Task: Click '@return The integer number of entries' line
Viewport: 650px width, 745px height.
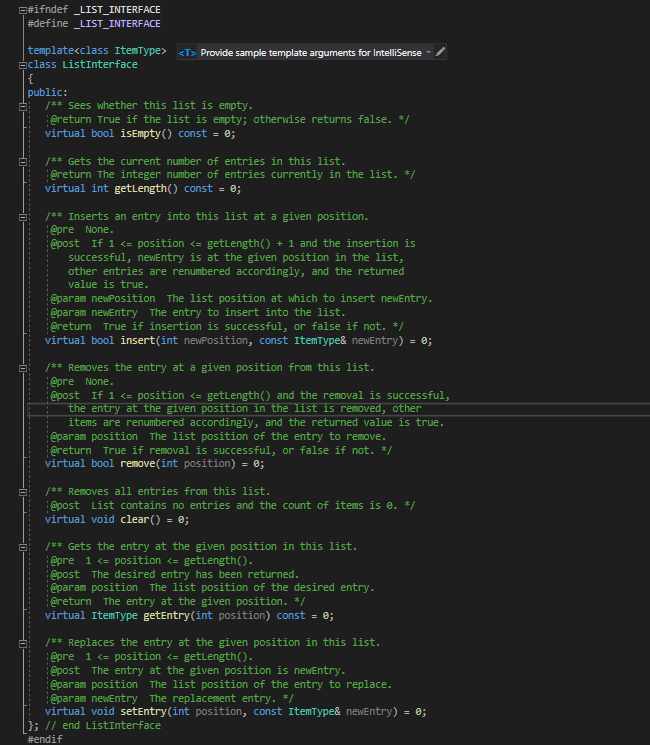Action: [233, 174]
